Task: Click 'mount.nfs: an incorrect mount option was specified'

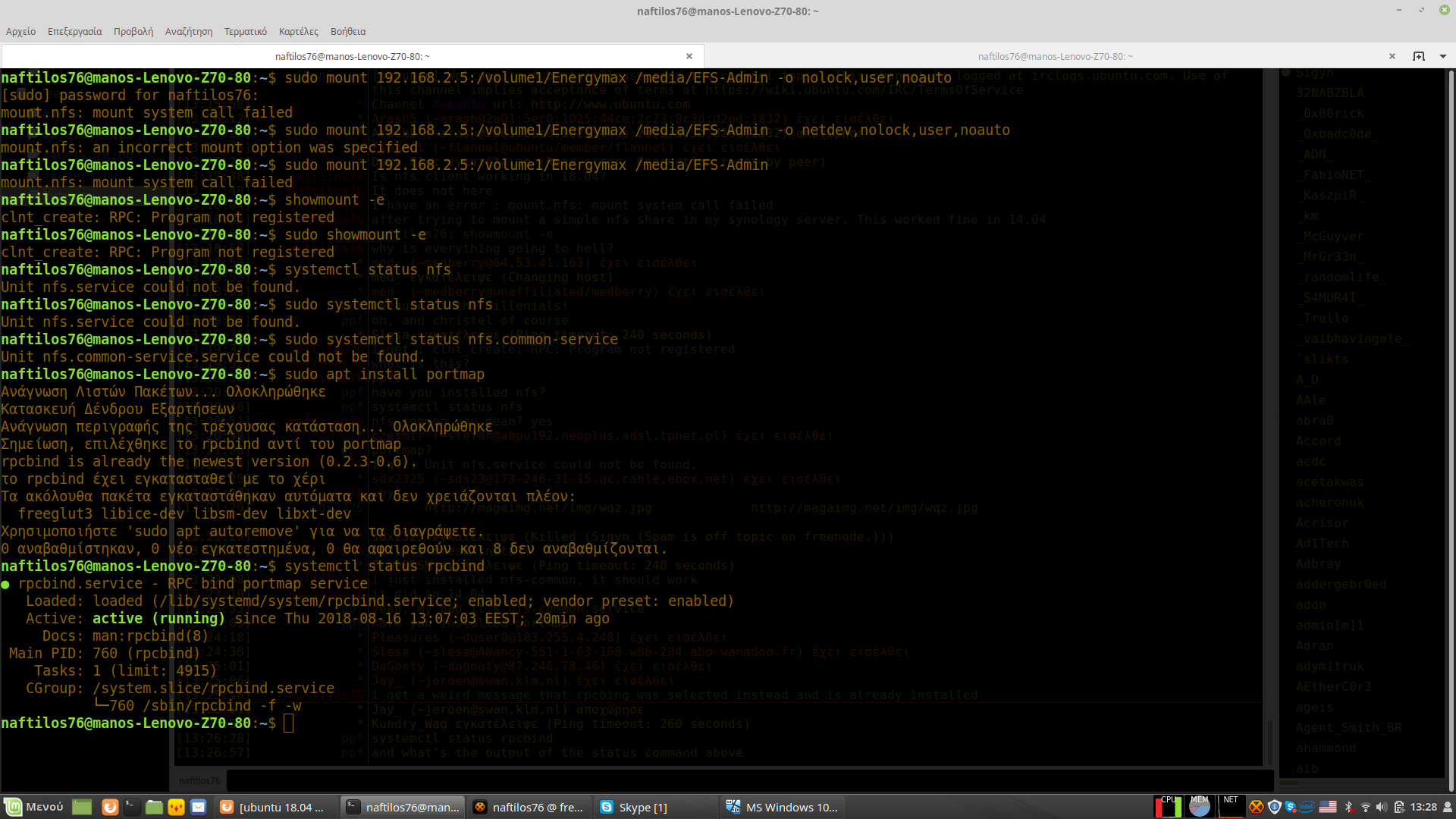Action: point(209,148)
